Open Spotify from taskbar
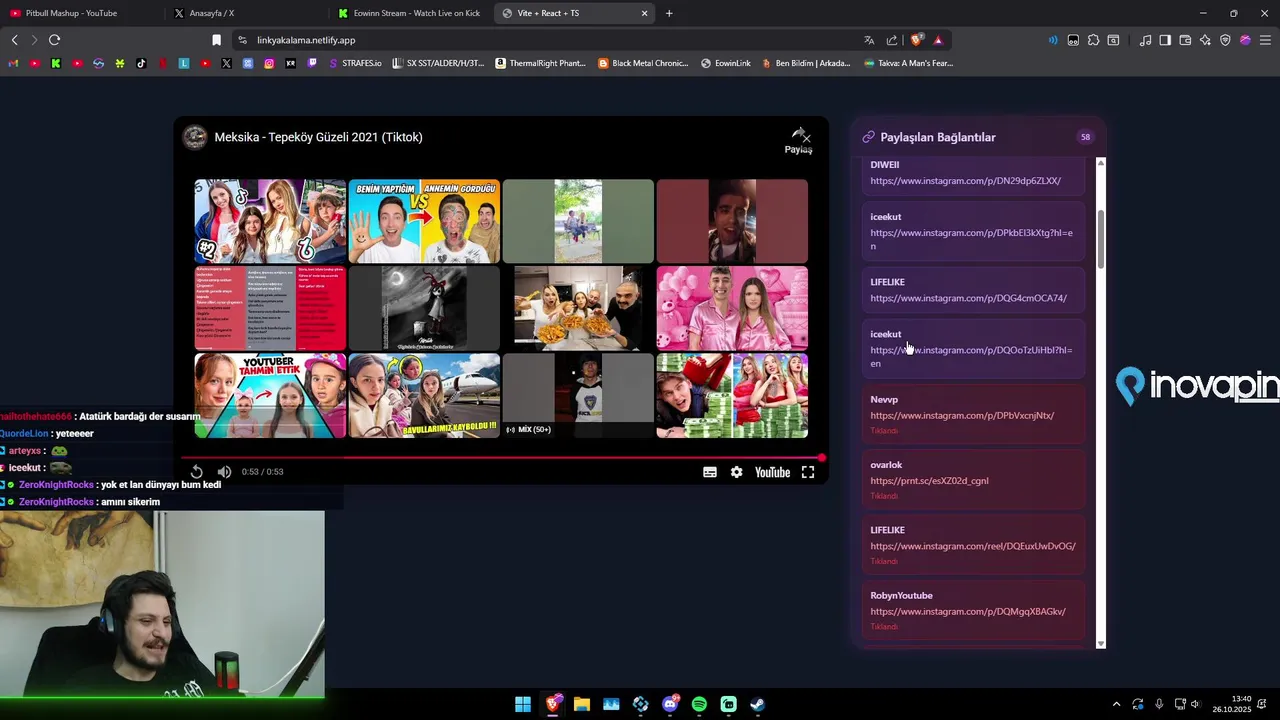Image resolution: width=1280 pixels, height=720 pixels. [x=699, y=704]
